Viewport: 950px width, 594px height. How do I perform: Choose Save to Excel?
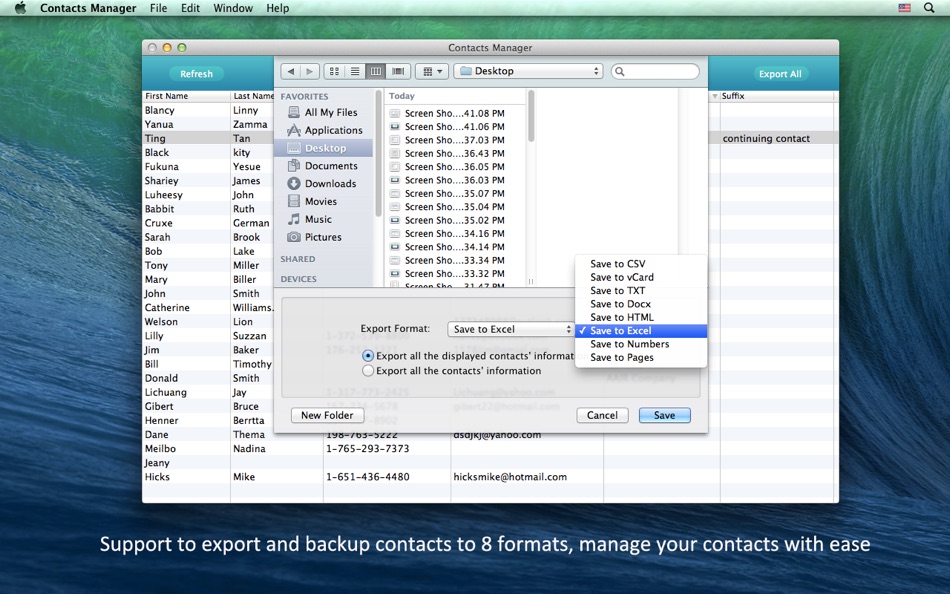point(641,330)
